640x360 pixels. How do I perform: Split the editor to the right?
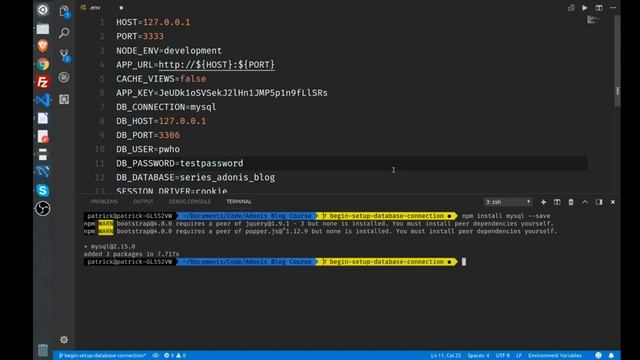[599, 8]
